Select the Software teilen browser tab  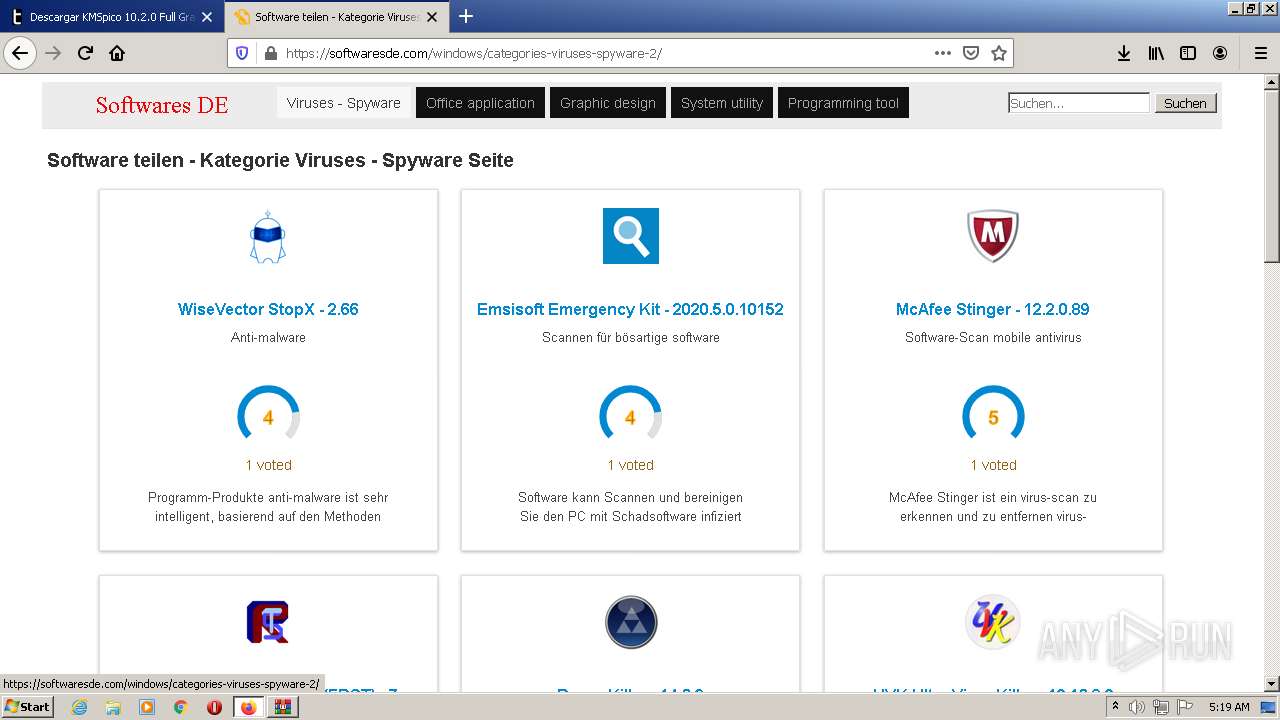[x=335, y=17]
